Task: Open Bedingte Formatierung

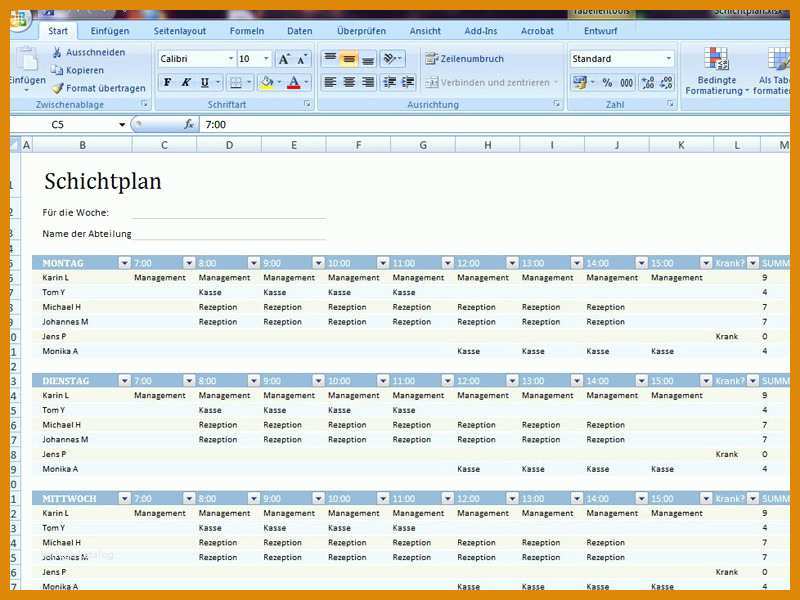Action: pos(716,70)
